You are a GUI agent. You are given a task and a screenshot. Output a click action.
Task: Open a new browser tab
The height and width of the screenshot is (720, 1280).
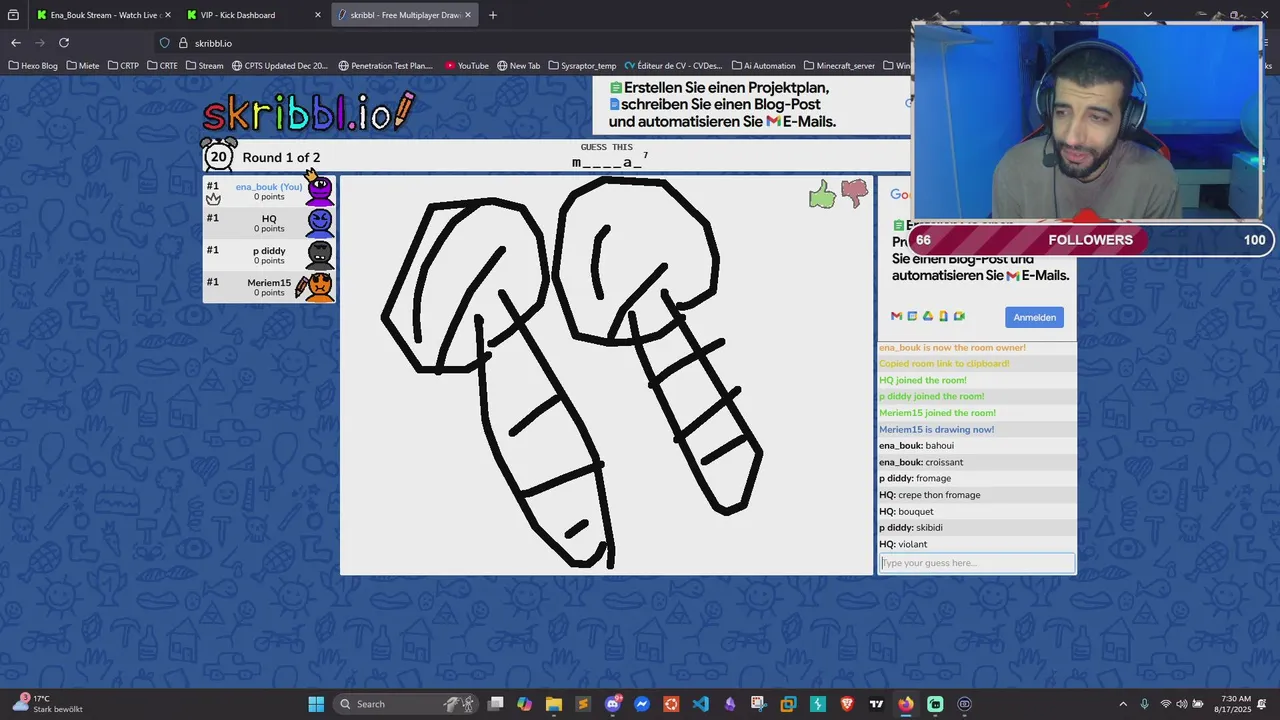point(493,15)
